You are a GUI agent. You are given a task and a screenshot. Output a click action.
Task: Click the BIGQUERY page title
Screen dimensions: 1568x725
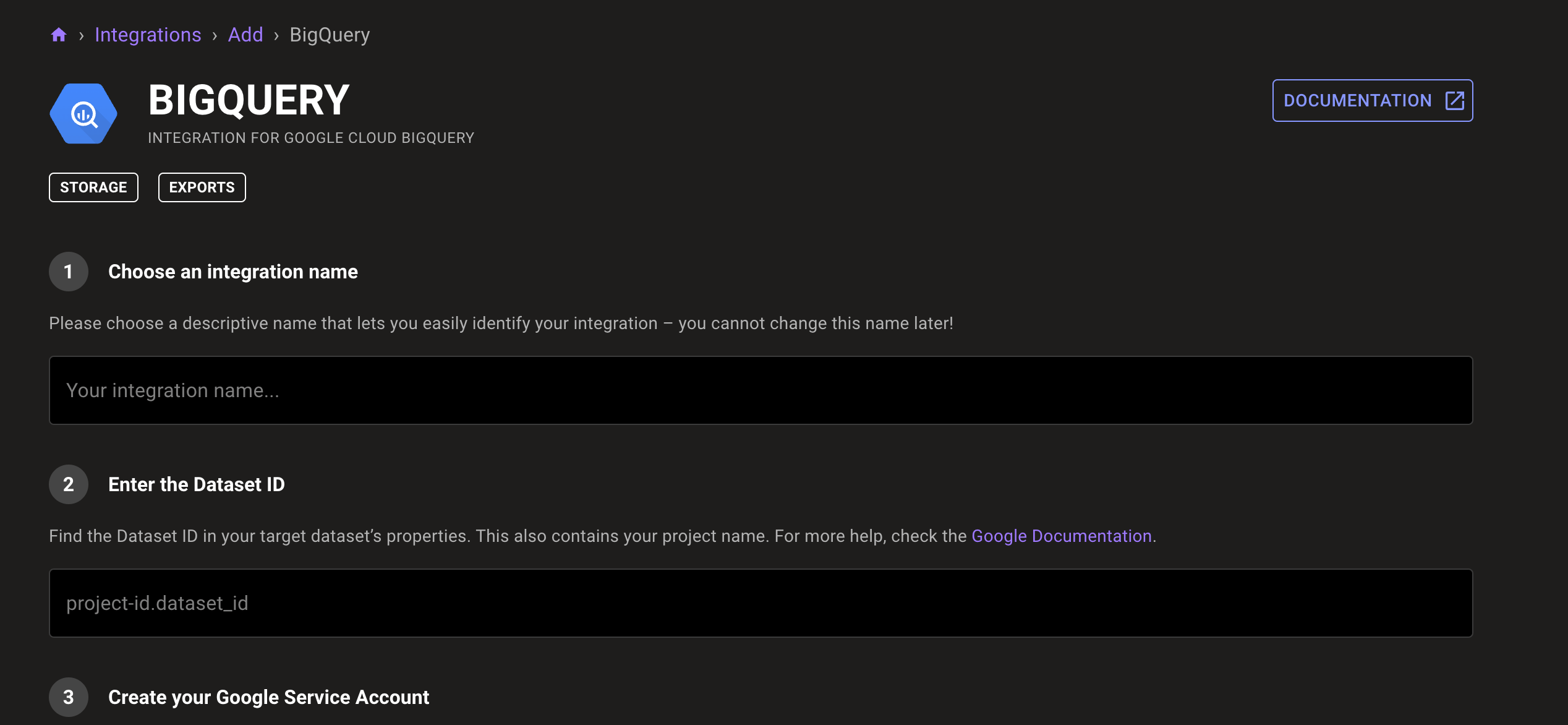(247, 99)
